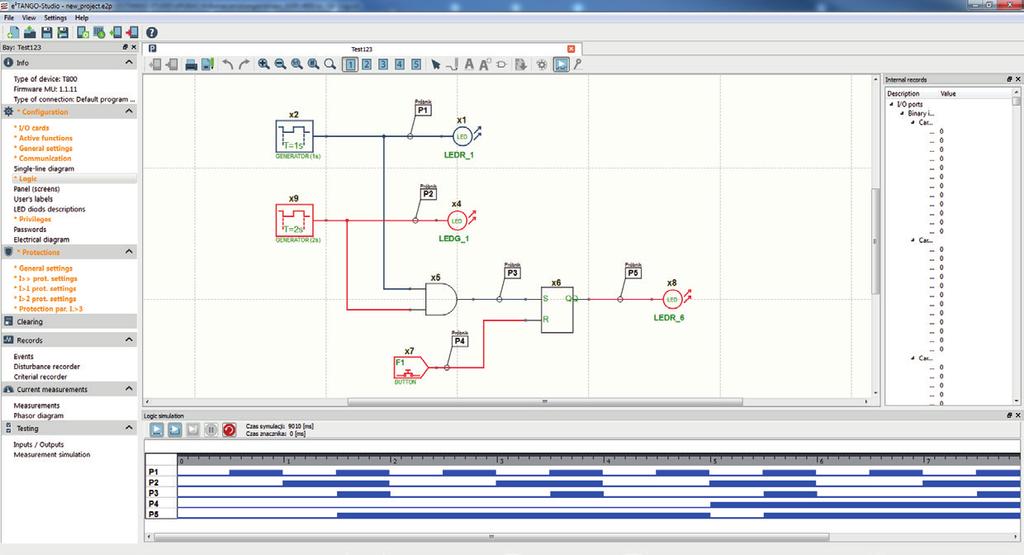Select the arrow pointer tool

pos(436,64)
